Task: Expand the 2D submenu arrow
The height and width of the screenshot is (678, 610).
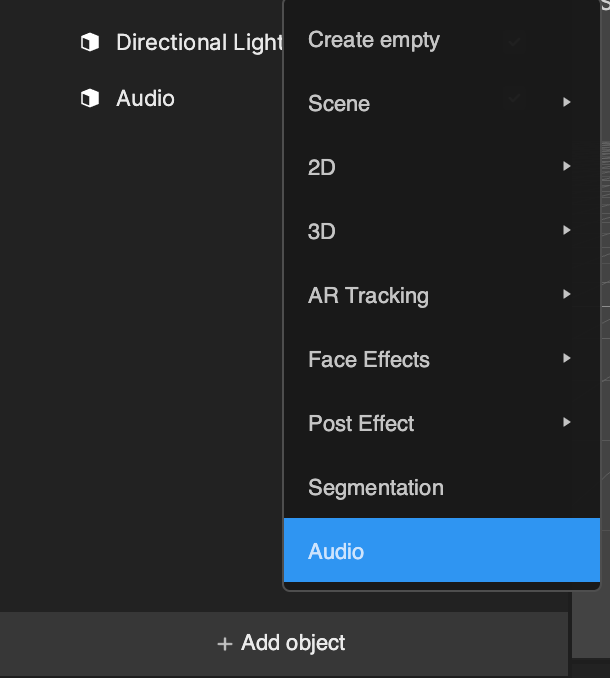Action: [x=567, y=166]
